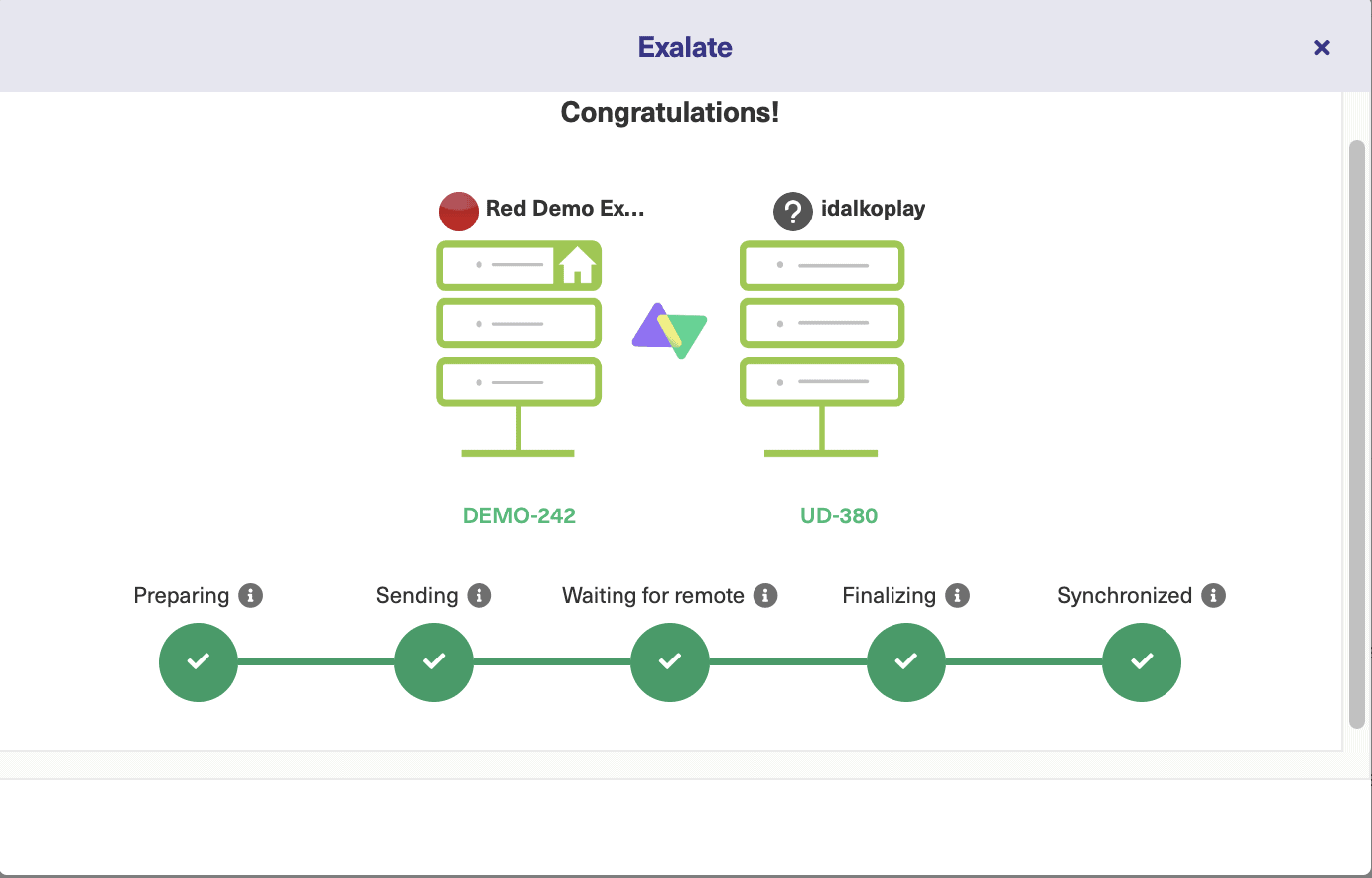Select the Waiting for remote checkmark circle
This screenshot has width=1372, height=878.
[670, 662]
